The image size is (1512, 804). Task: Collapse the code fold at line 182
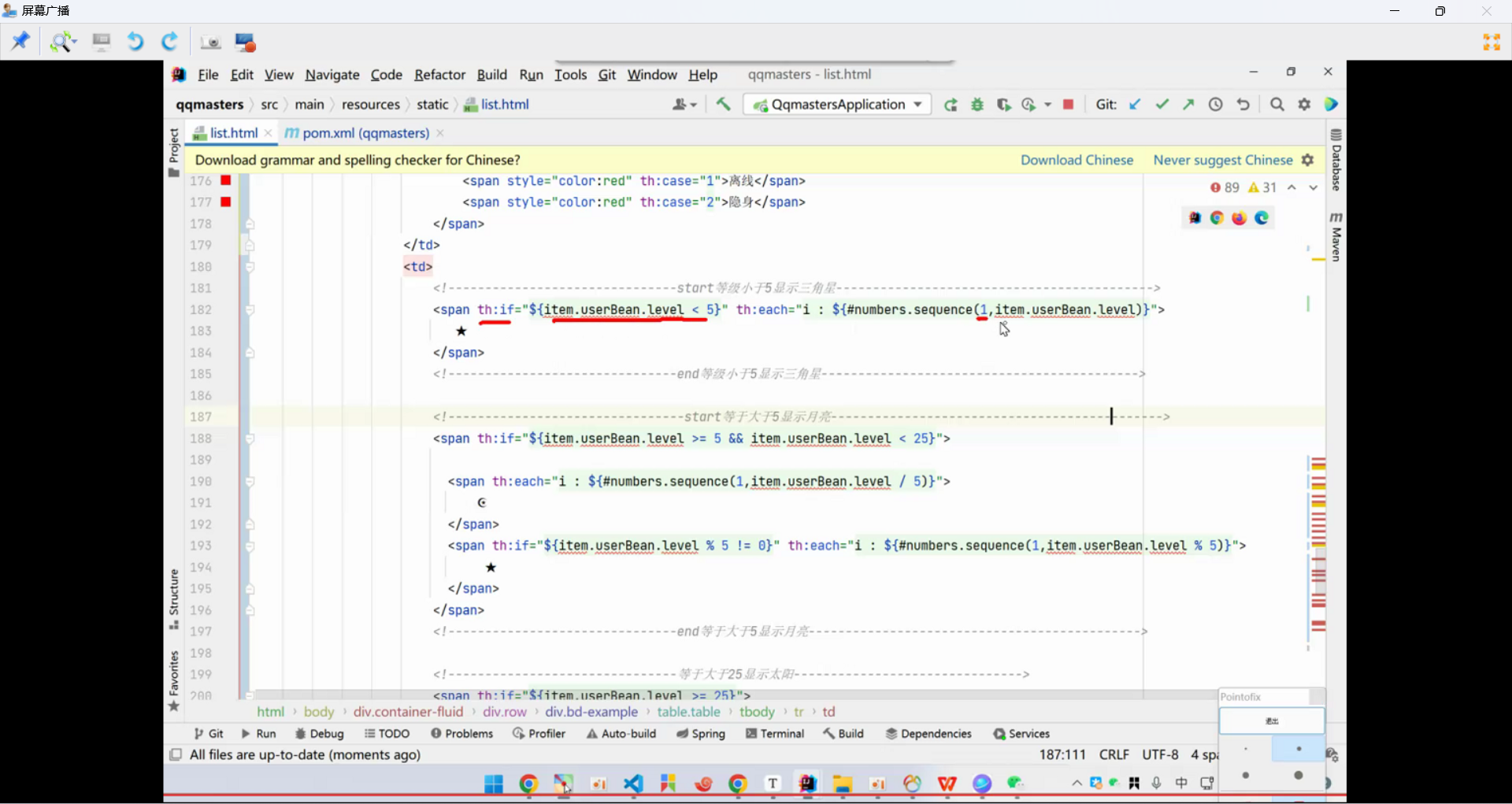click(250, 310)
